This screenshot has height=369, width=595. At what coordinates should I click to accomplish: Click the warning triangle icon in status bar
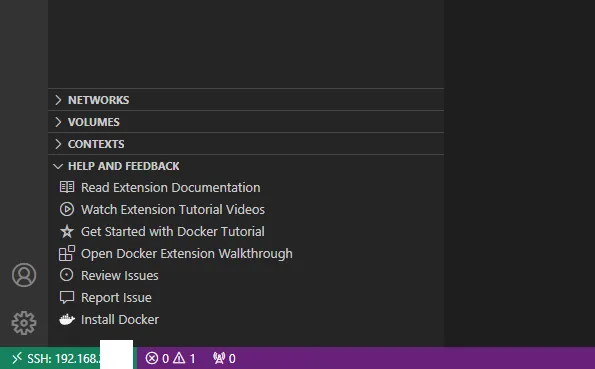[179, 358]
